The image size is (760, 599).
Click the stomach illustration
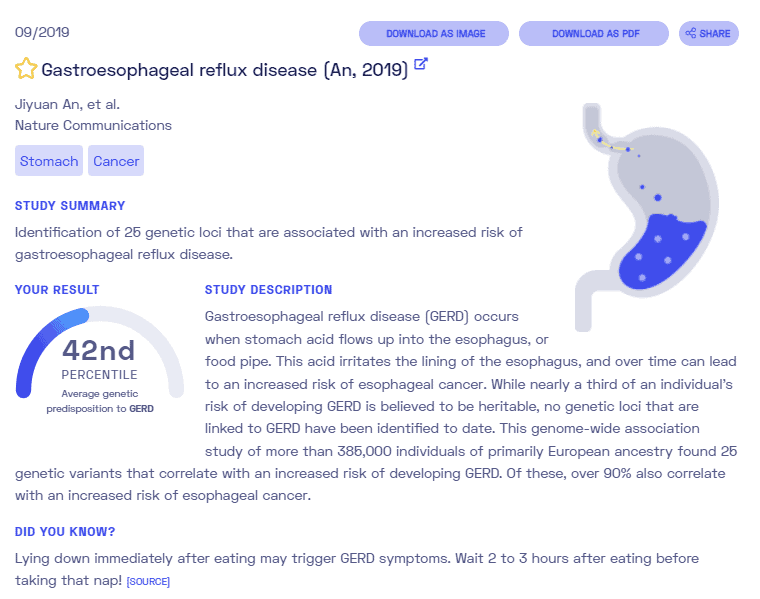click(647, 217)
